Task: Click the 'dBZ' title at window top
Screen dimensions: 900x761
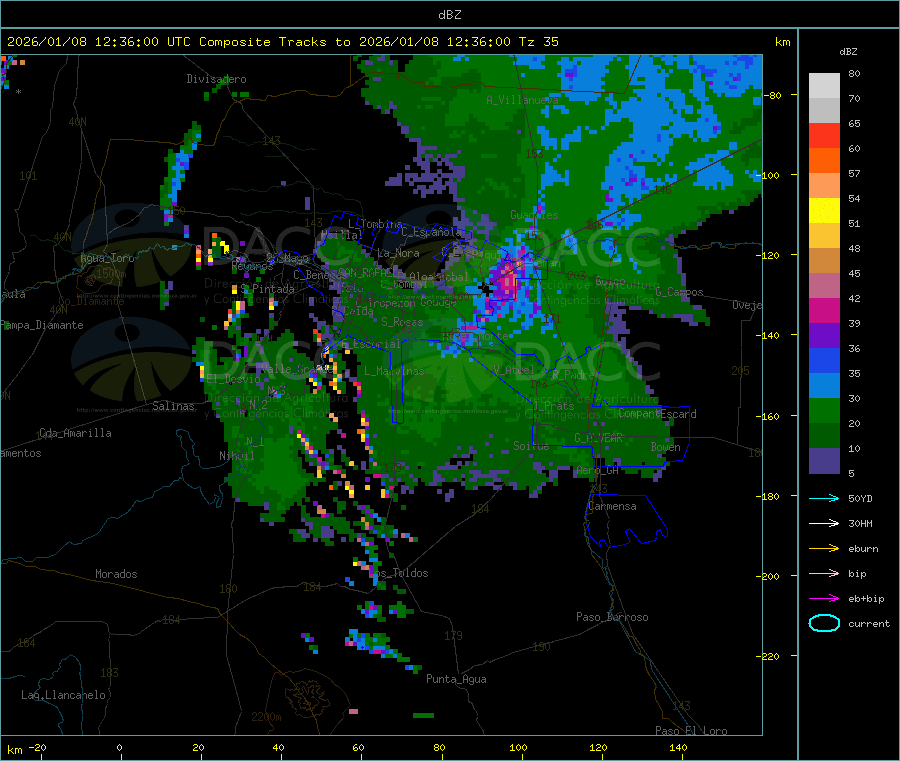Action: (x=449, y=14)
